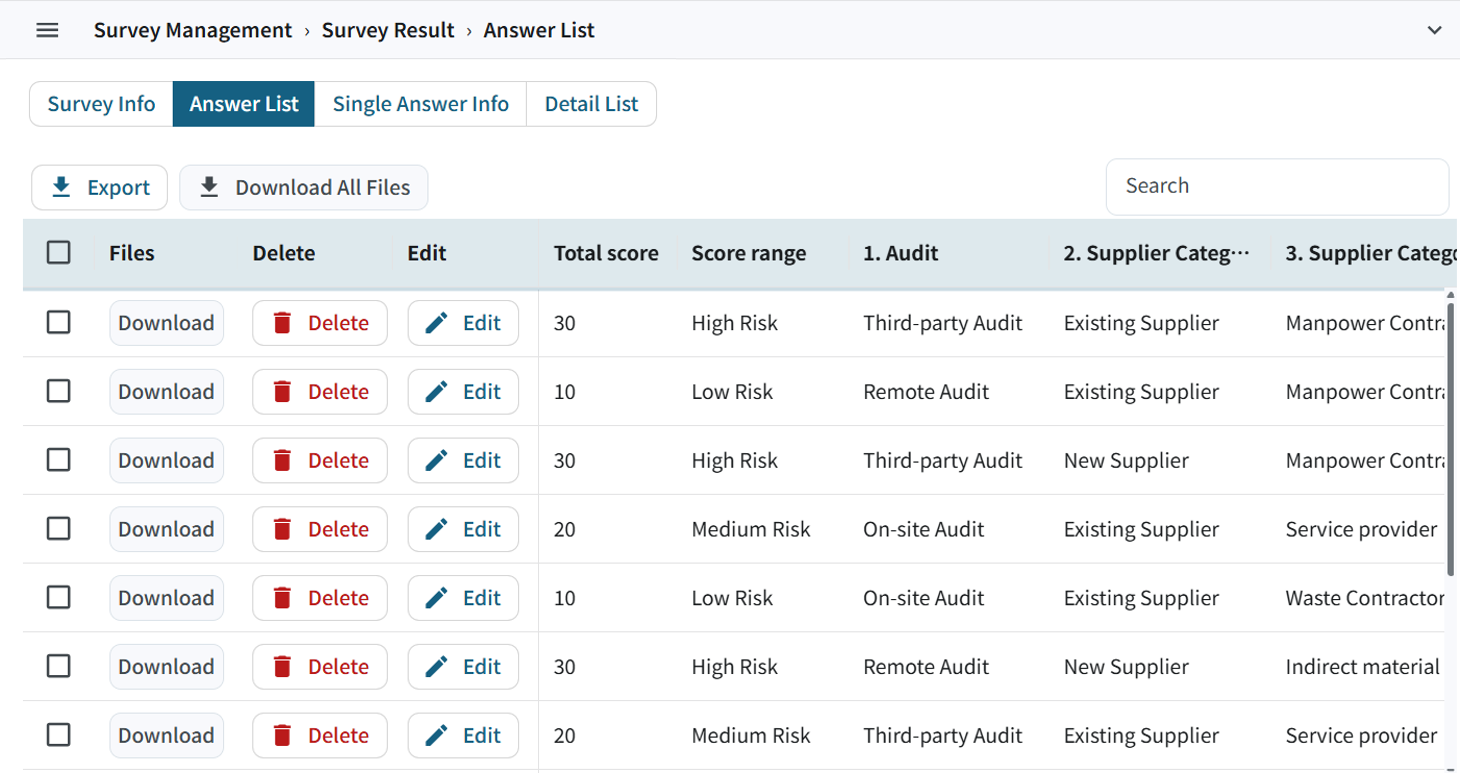The width and height of the screenshot is (1460, 773).
Task: Click Service provider in the On-site Audit row
Action: (x=1362, y=529)
